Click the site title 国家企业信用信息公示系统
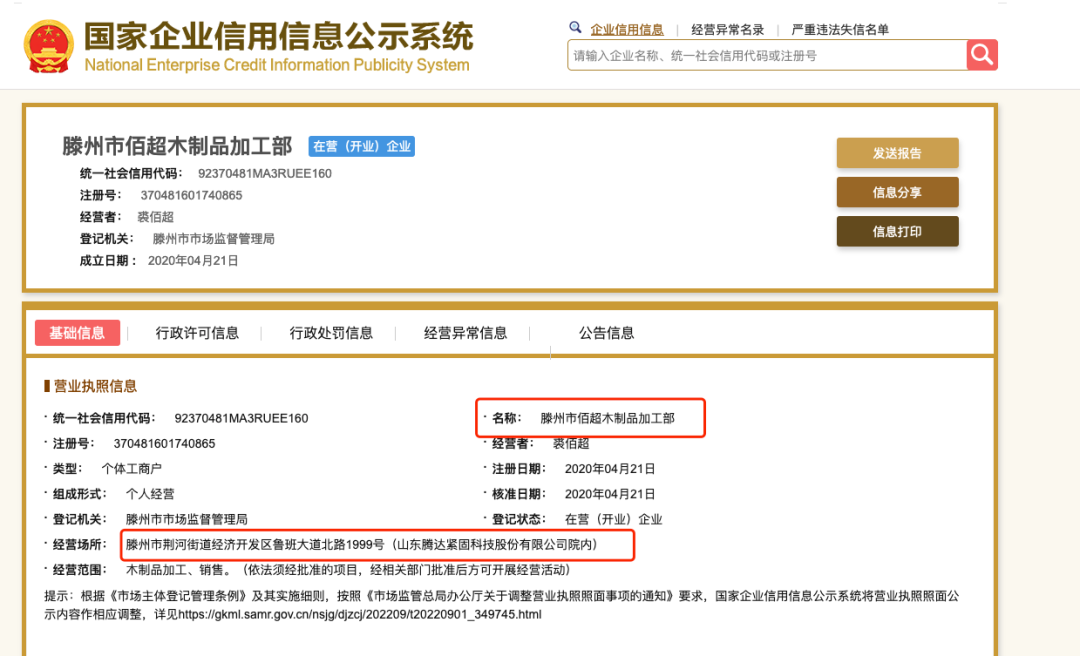The height and width of the screenshot is (656, 1080). [278, 36]
